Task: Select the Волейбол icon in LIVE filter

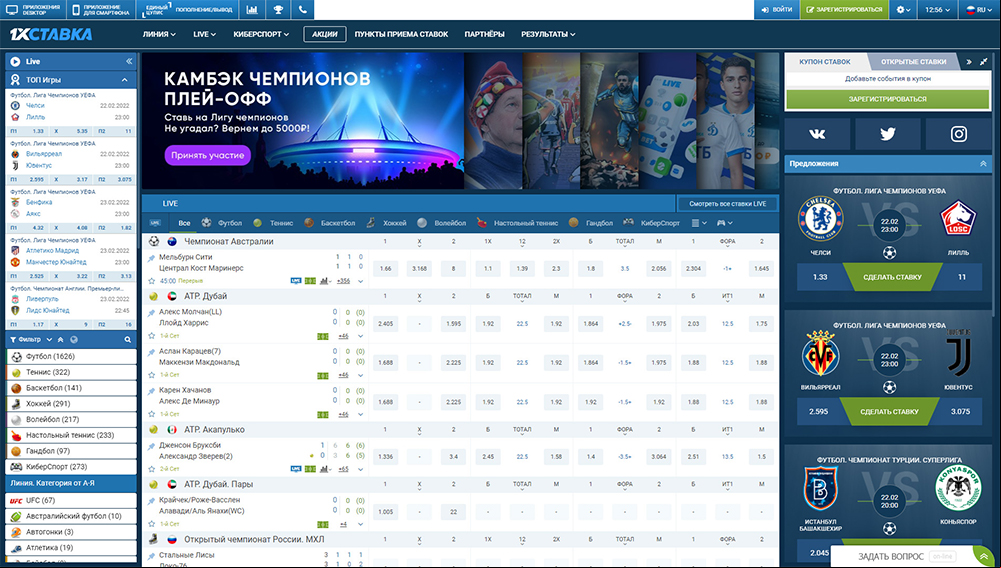Action: [x=422, y=223]
